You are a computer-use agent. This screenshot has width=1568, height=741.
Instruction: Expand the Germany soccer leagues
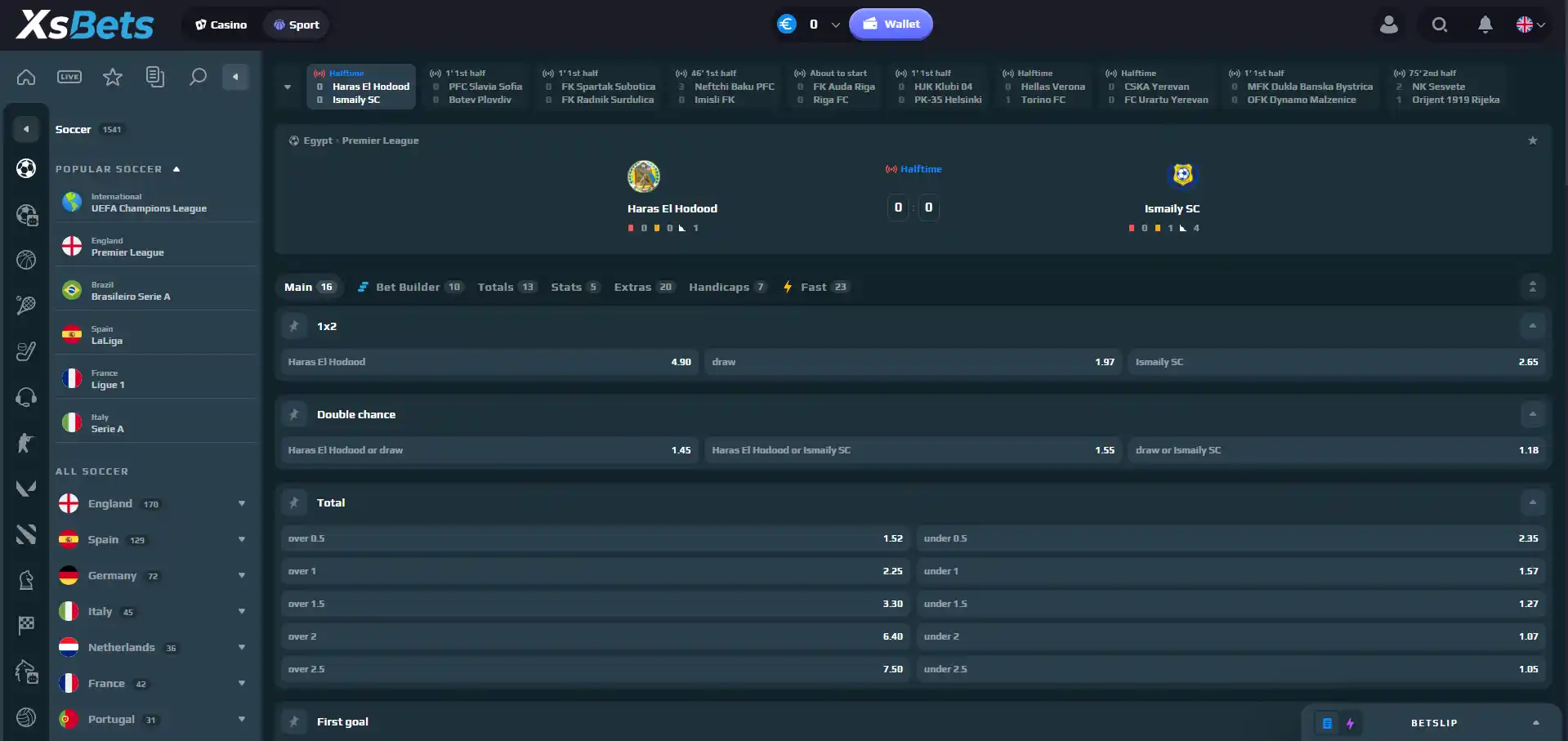click(x=242, y=575)
